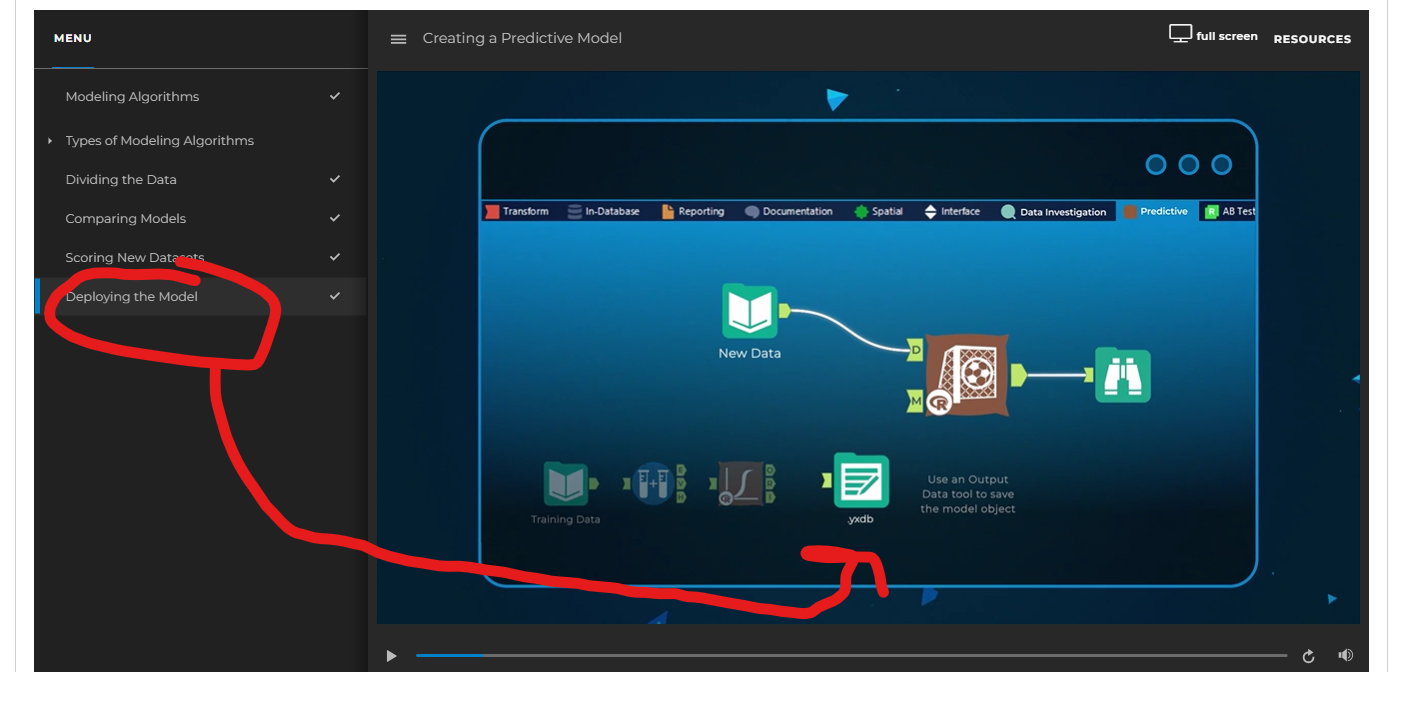Click the Data Investigation magnifier icon
1406x720 pixels.
coord(1009,211)
